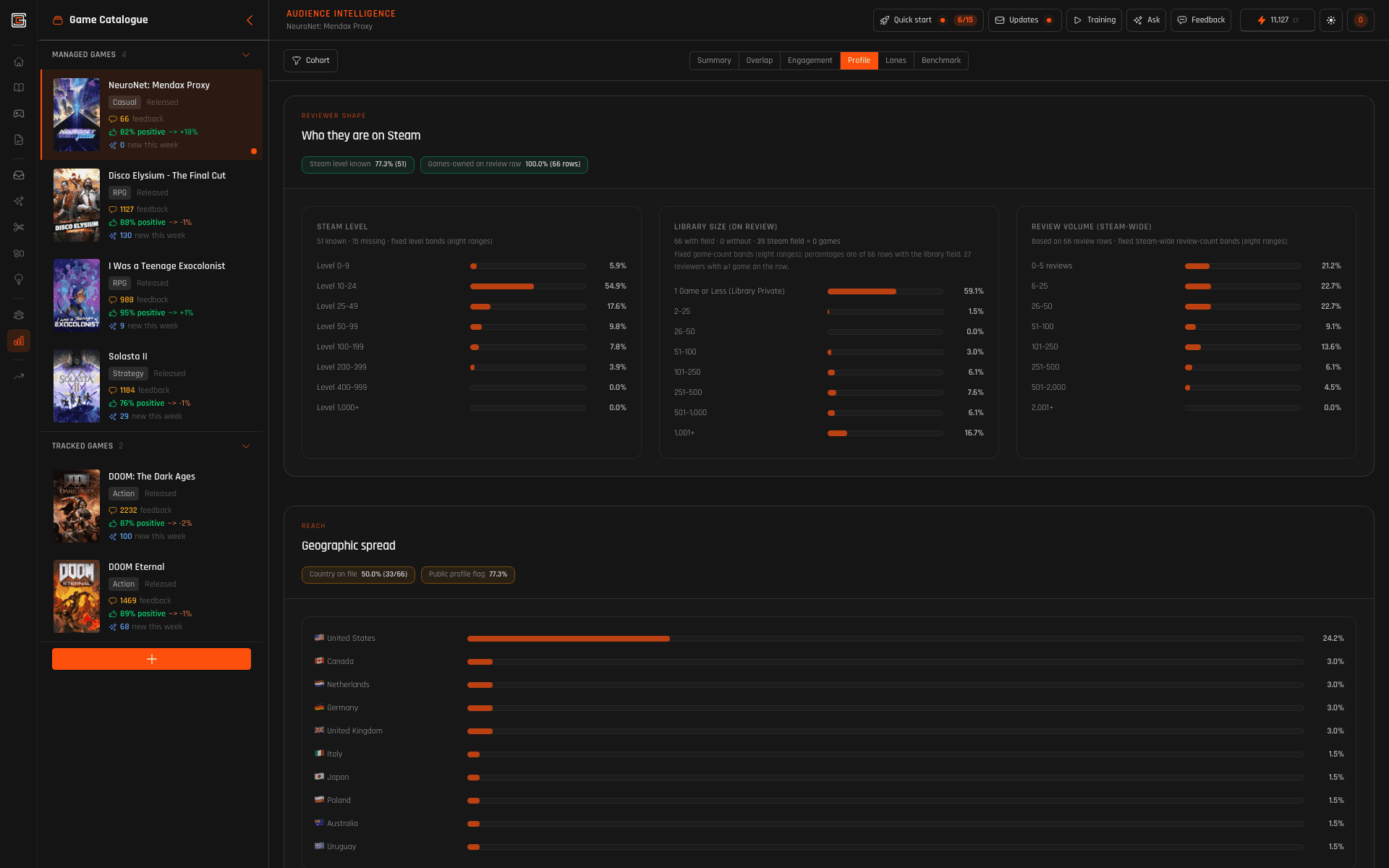Collapse the Managed Games section
Viewport: 1389px width, 868px height.
[x=246, y=55]
